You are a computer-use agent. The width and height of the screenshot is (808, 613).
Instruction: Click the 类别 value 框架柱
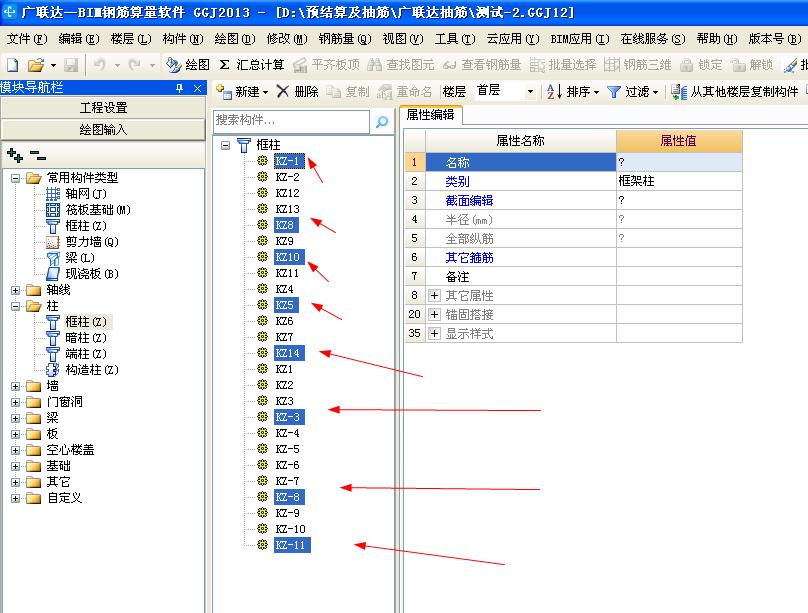(679, 181)
